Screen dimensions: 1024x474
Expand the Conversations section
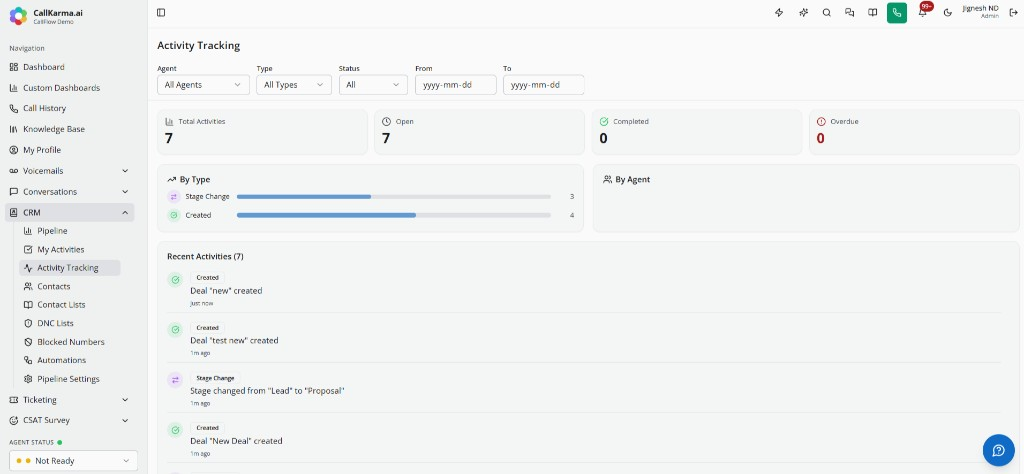point(70,192)
